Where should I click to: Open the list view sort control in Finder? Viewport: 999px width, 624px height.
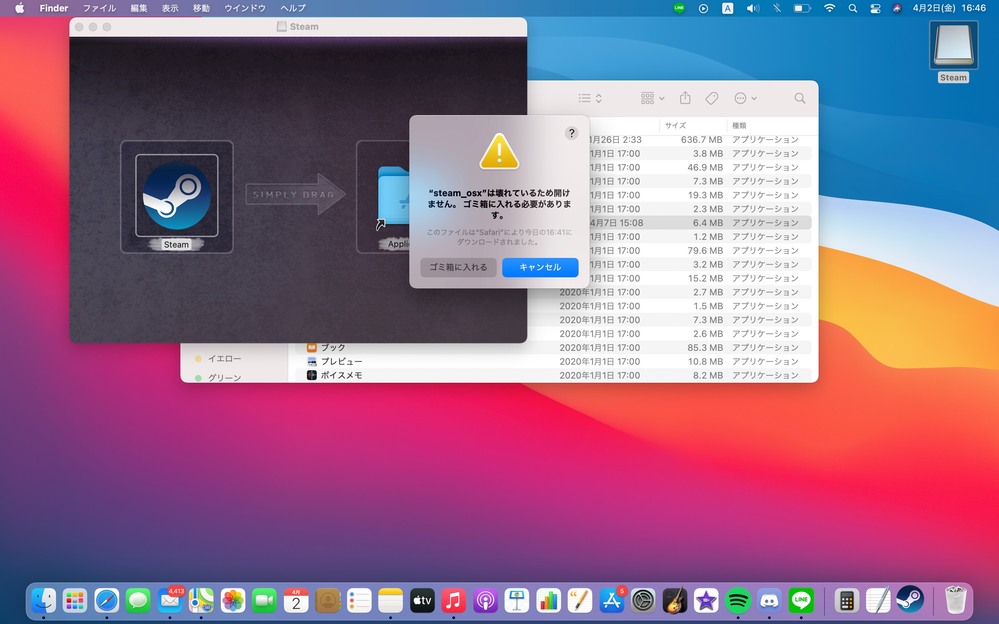click(x=590, y=98)
